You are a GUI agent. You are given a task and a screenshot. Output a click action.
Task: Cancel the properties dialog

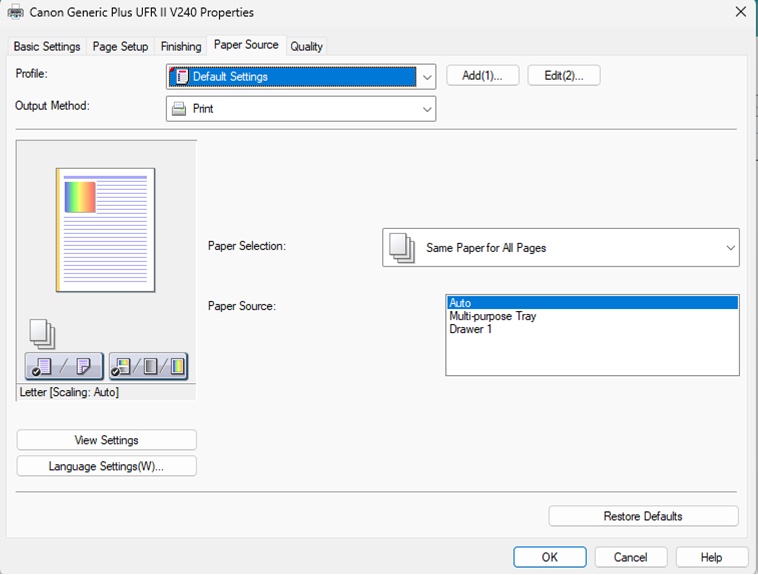[x=630, y=557]
